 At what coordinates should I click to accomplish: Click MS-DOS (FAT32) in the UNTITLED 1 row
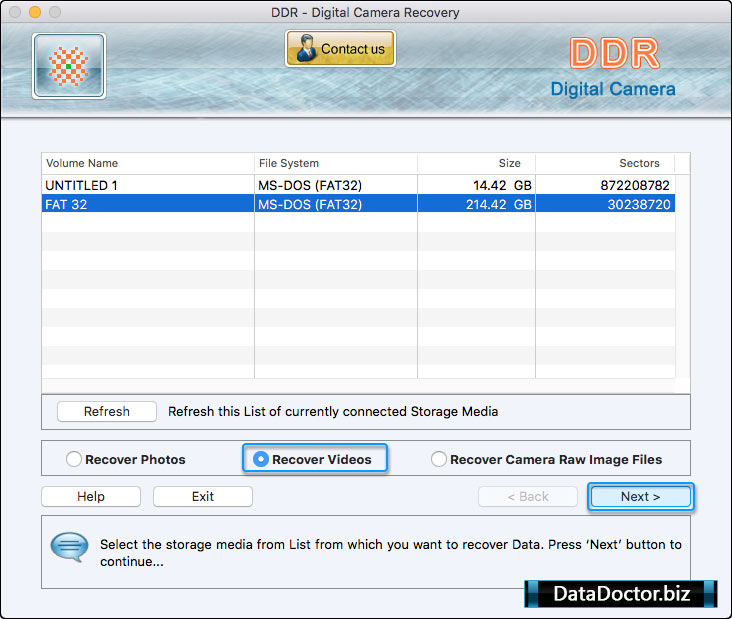[310, 185]
